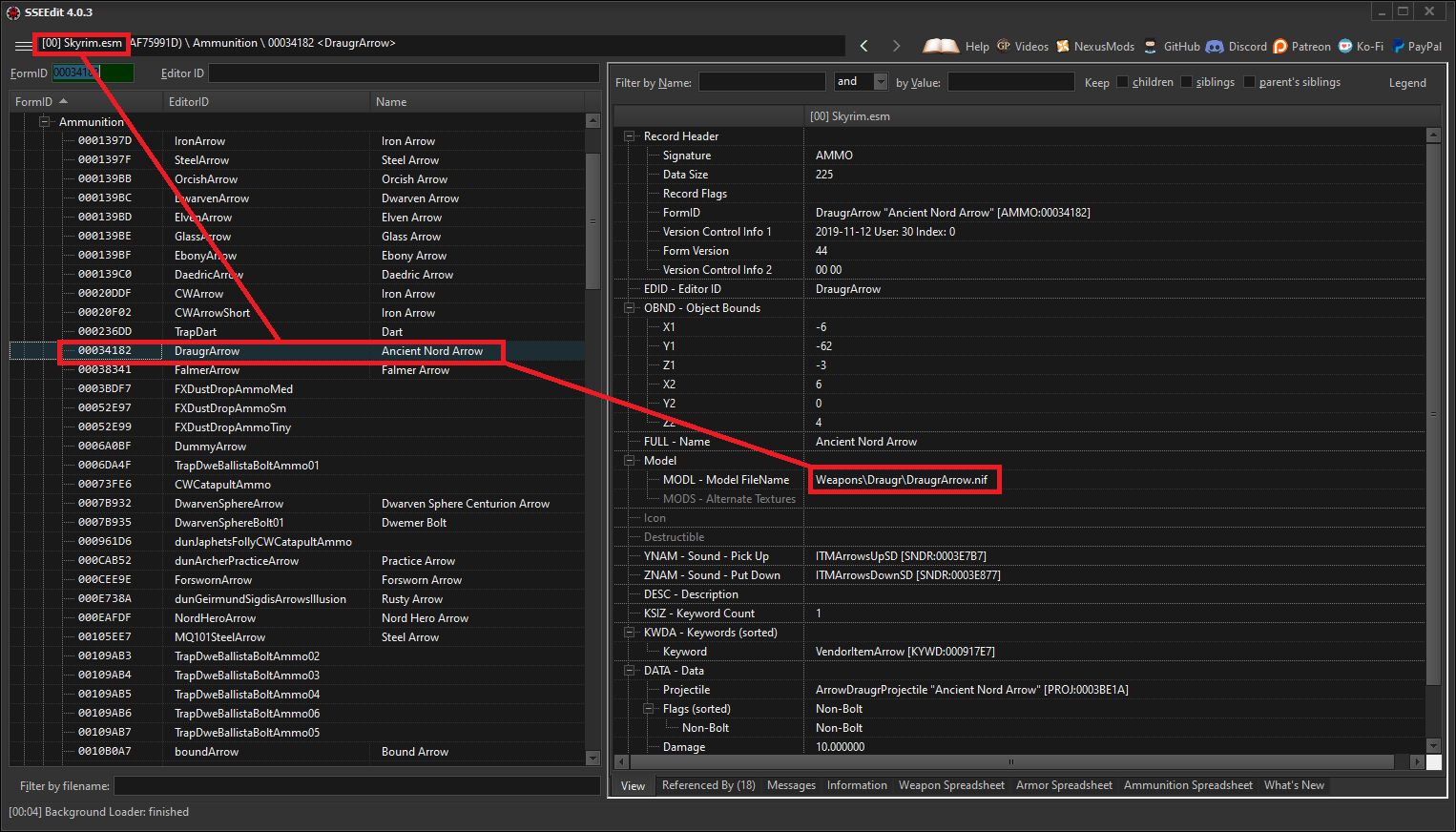Open the What's New tab
This screenshot has width=1456, height=832.
click(x=1294, y=785)
